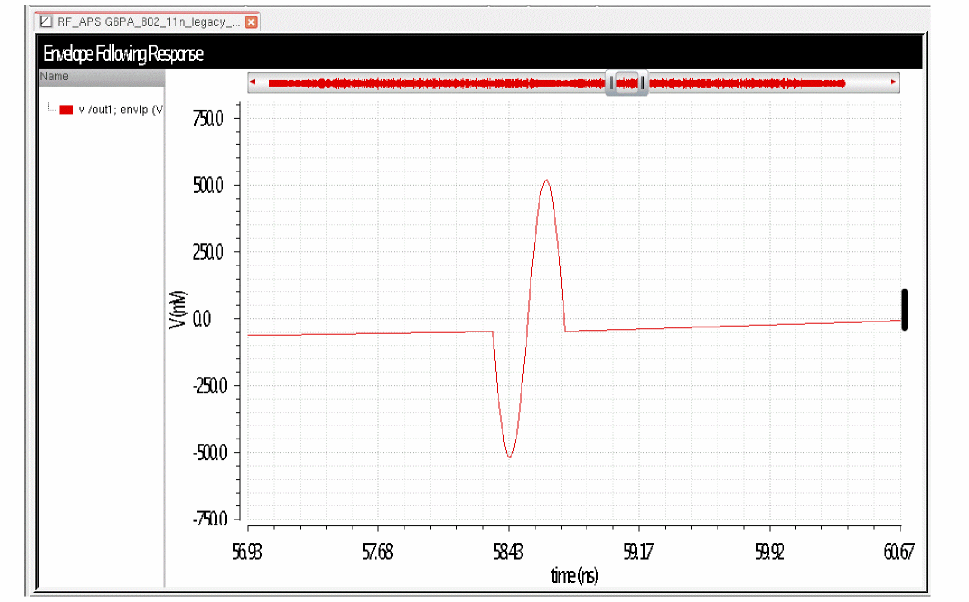Click the tab's graph window icon
Screen dimensions: 969x602
pyautogui.click(x=46, y=22)
